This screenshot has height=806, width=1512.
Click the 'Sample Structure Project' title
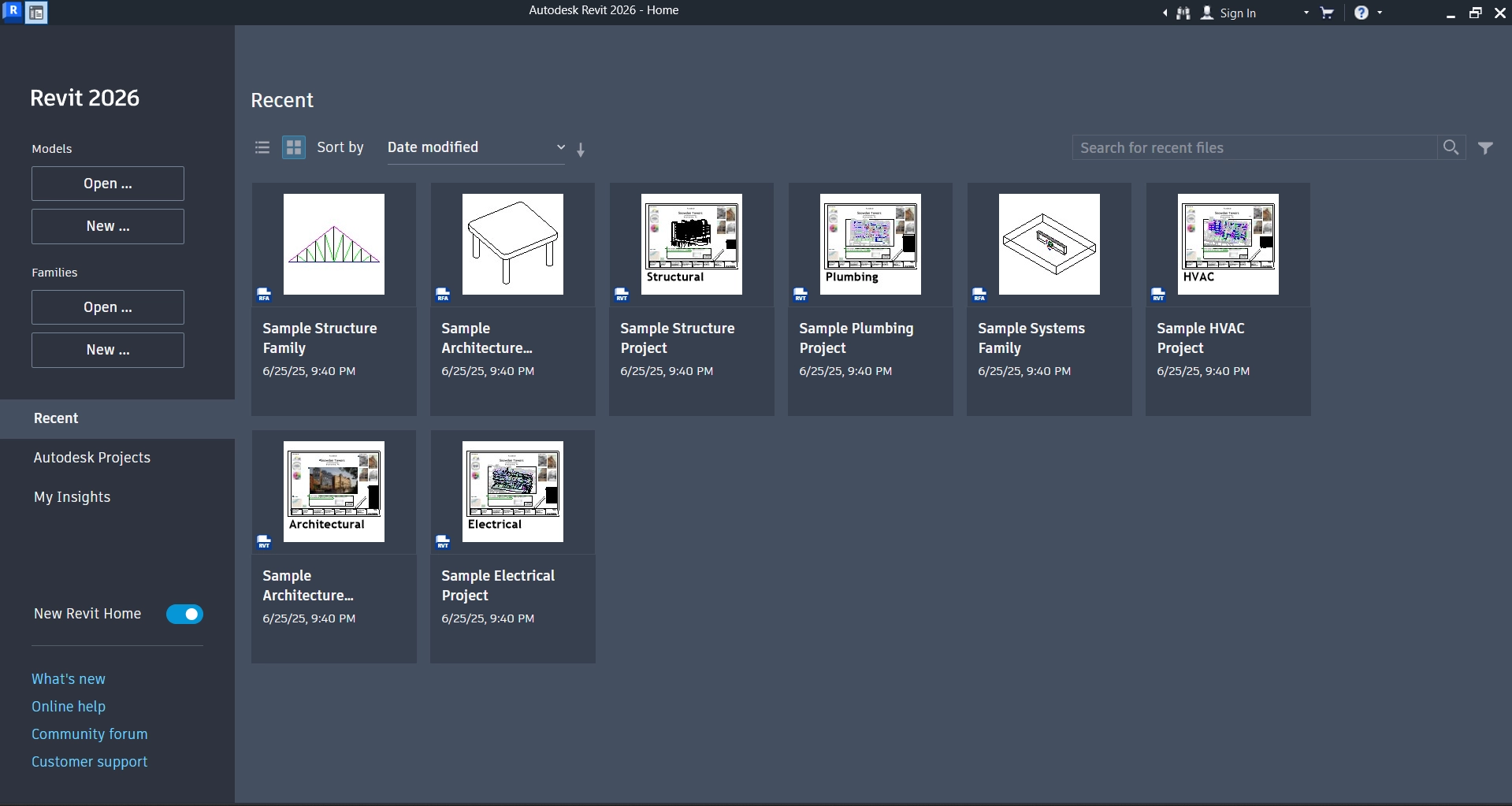(678, 338)
